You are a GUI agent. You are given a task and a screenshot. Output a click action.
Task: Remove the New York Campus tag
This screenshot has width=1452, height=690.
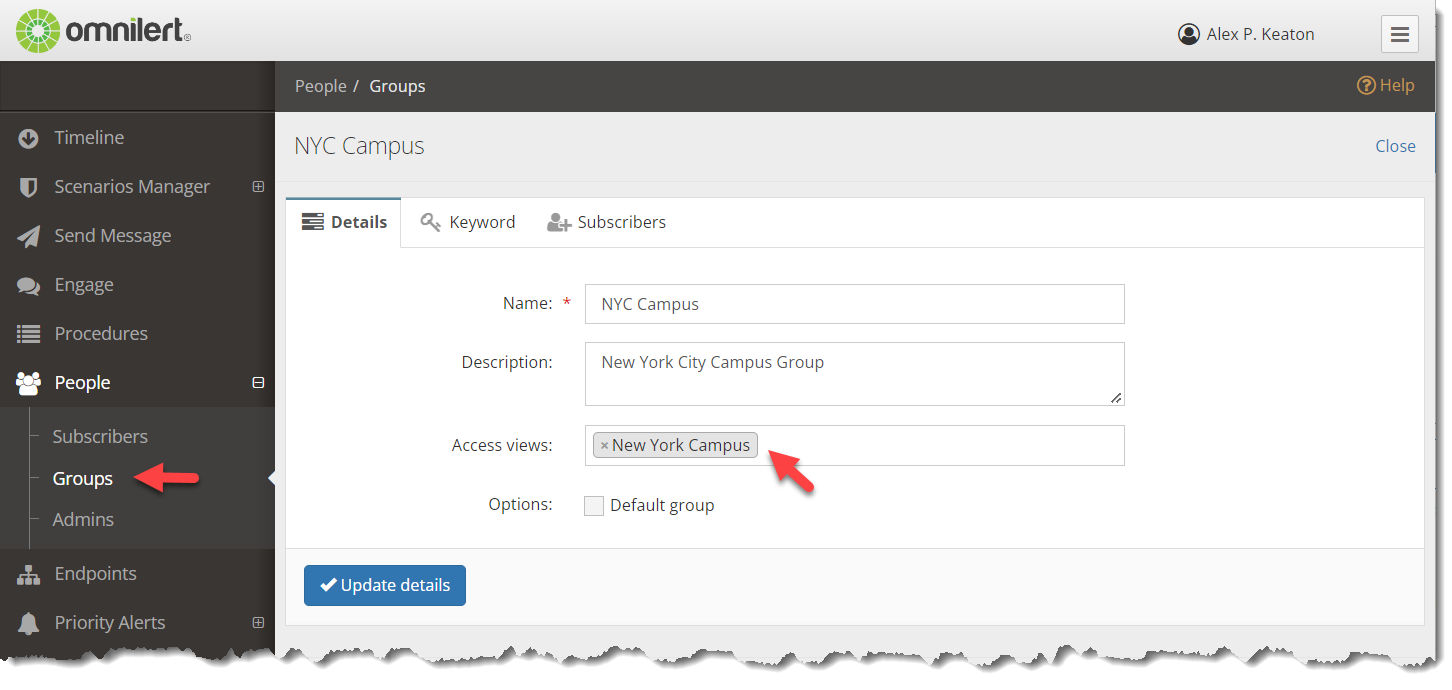(x=604, y=446)
